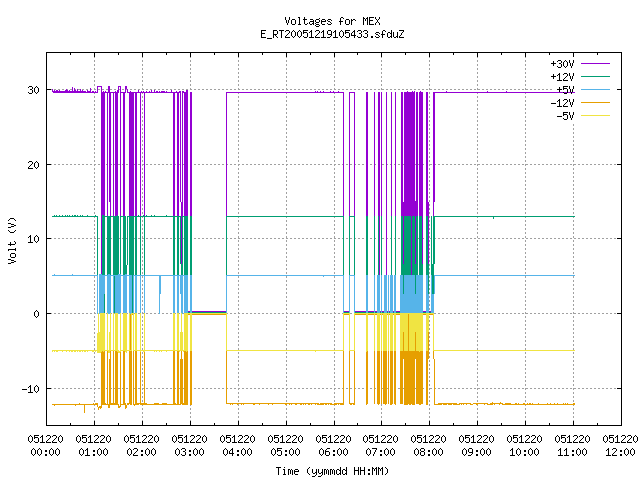Click the y-axis tick label 30
Viewport: 640px width, 480px height.
click(33, 90)
